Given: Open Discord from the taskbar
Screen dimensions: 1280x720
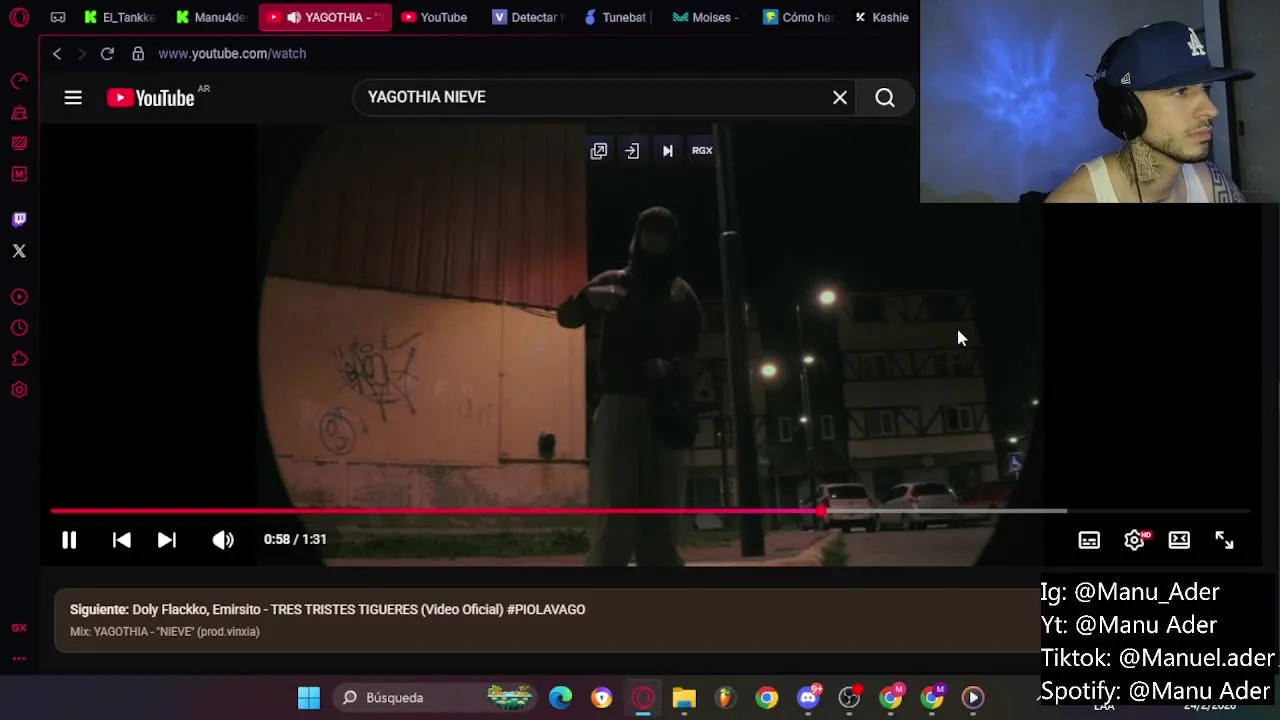Looking at the screenshot, I should (x=808, y=698).
